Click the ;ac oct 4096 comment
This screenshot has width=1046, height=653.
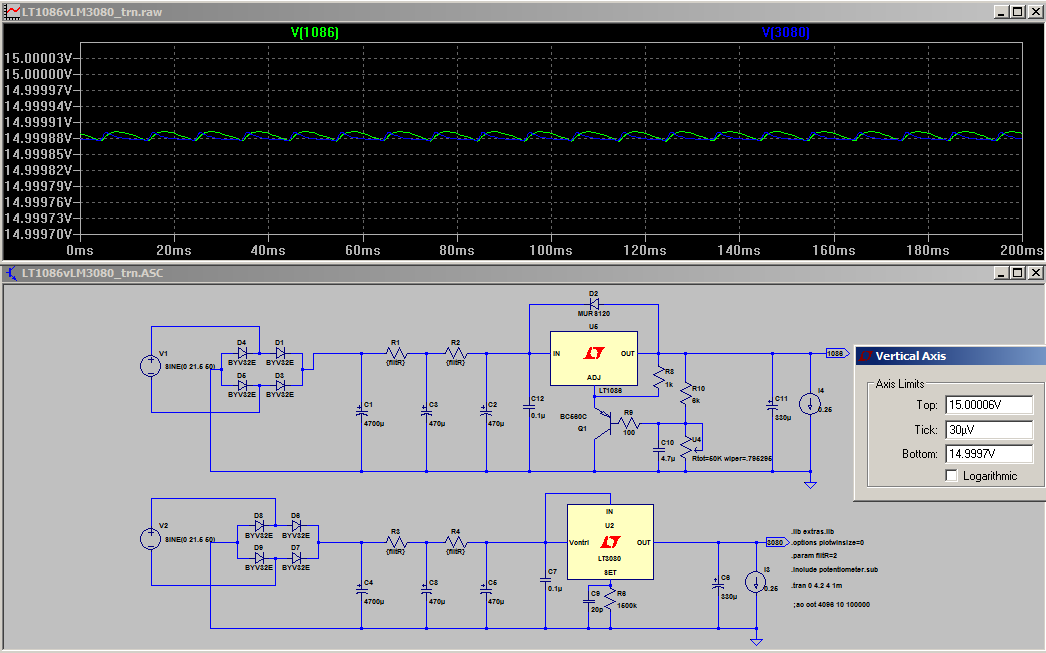coord(831,604)
